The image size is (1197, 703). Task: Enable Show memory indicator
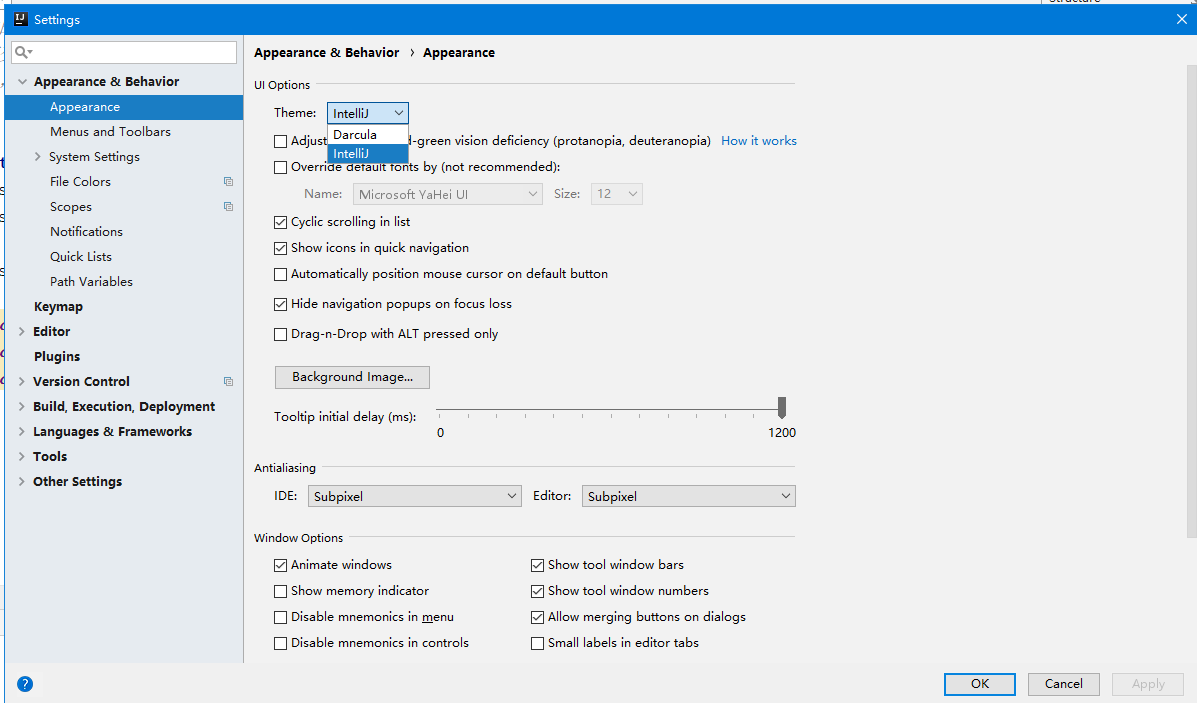(280, 592)
